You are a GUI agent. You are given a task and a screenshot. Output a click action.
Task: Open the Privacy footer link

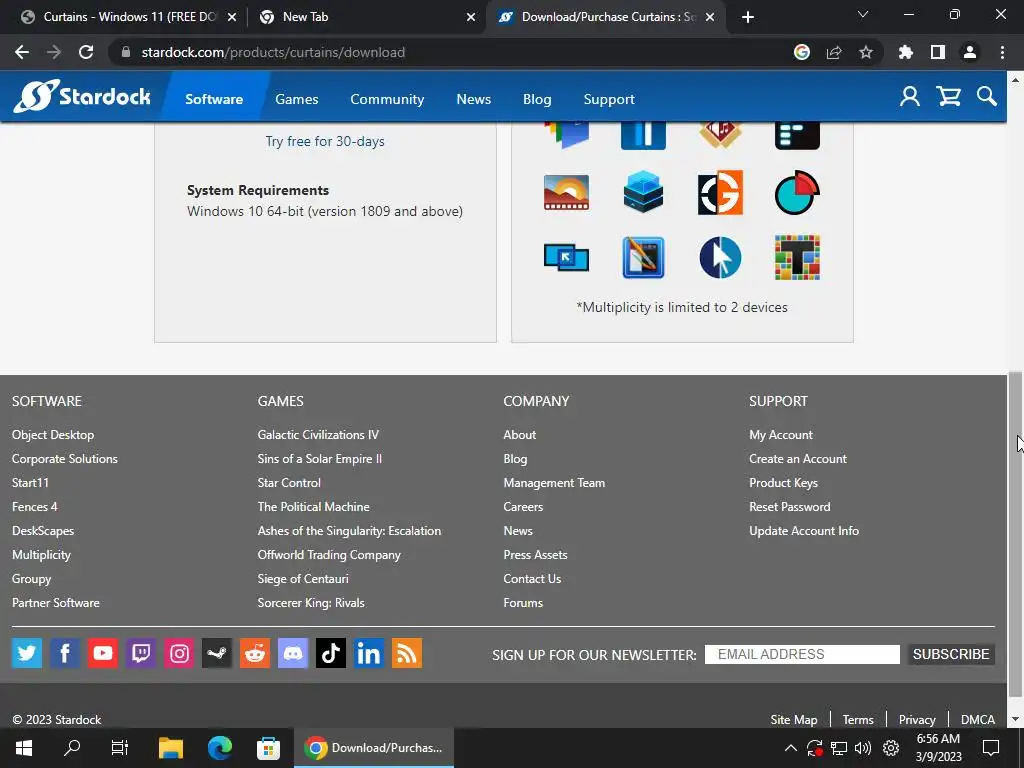917,720
